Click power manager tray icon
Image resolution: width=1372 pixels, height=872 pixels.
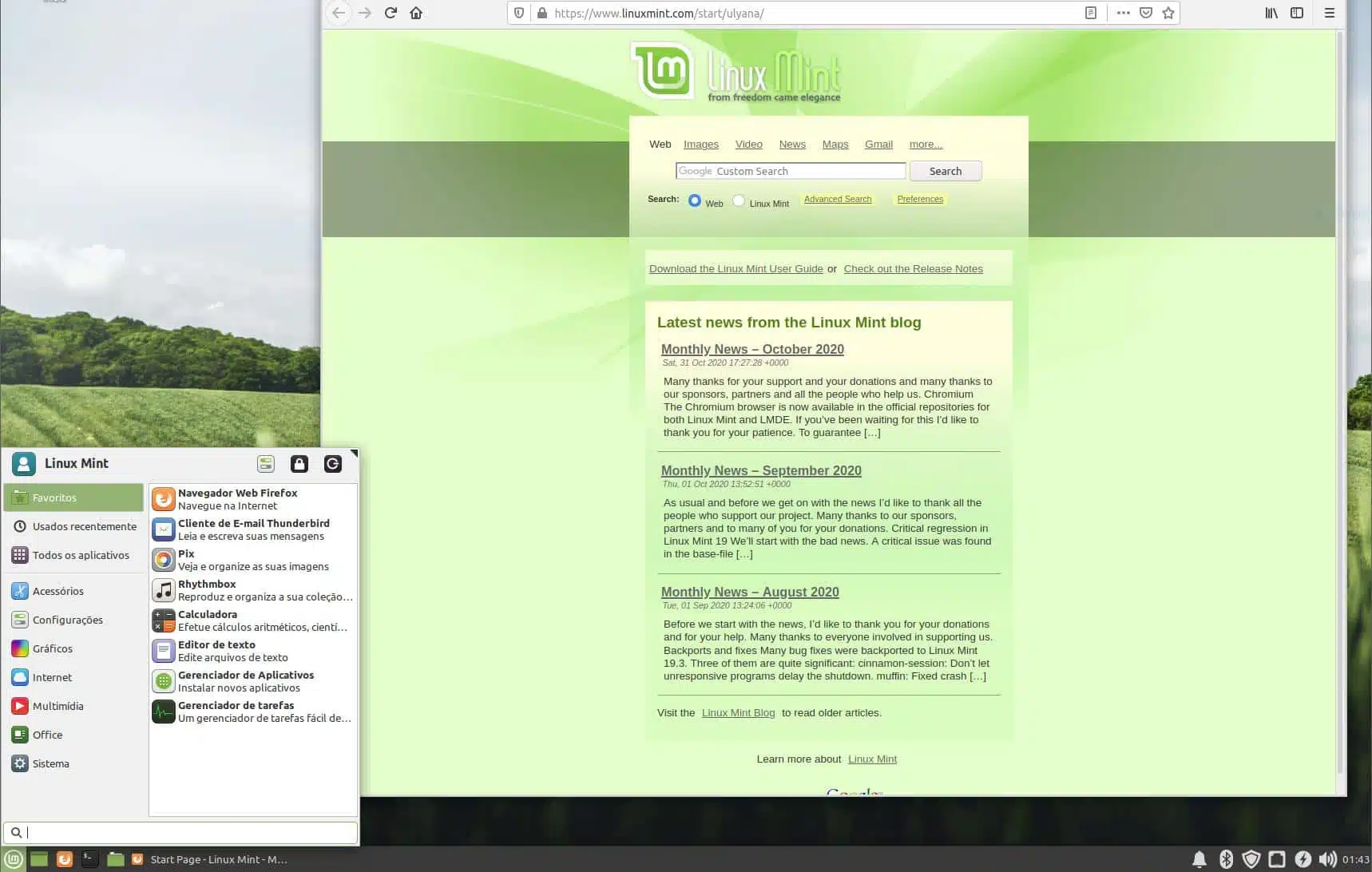(x=1303, y=859)
